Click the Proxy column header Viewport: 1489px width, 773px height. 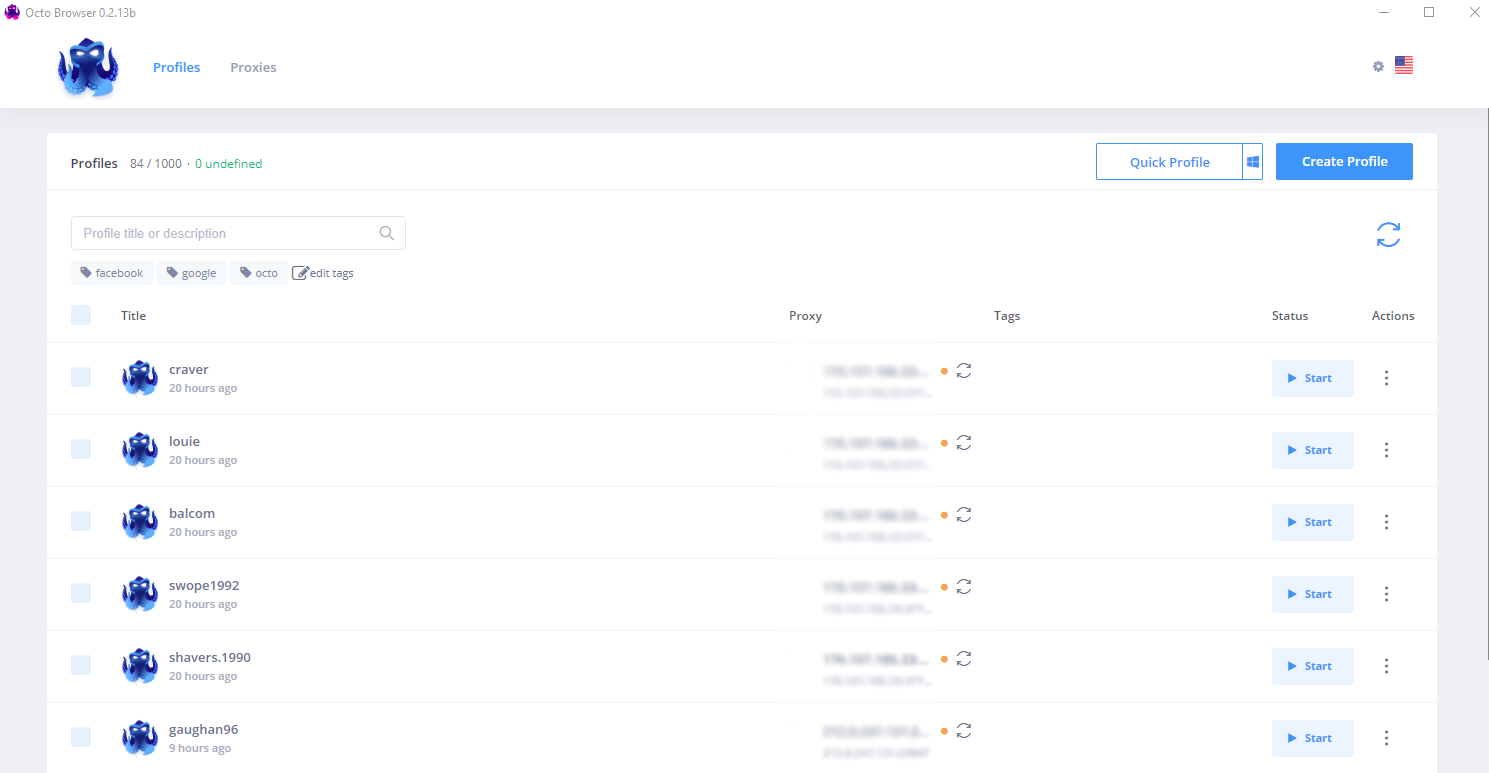pyautogui.click(x=805, y=315)
